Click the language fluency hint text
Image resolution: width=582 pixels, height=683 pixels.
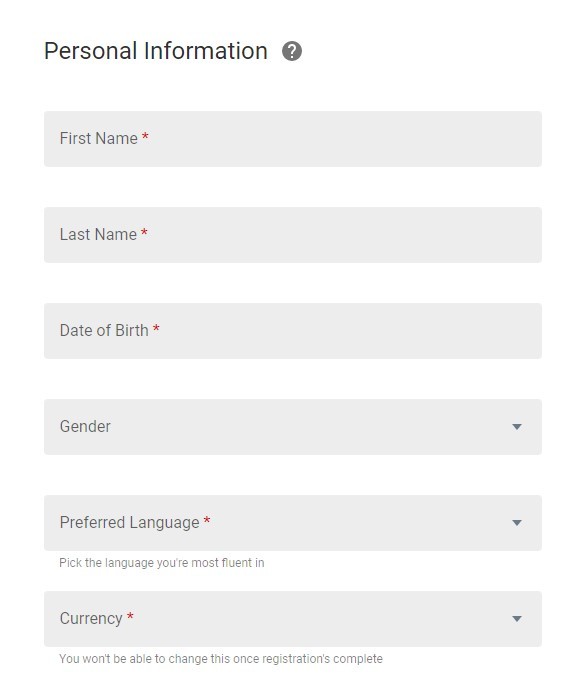click(x=162, y=563)
